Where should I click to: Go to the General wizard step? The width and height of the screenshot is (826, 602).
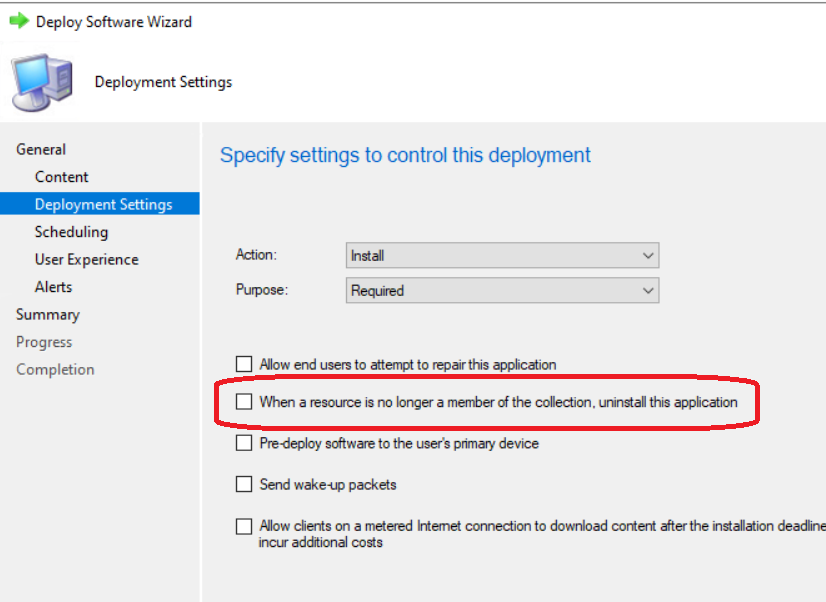click(41, 149)
